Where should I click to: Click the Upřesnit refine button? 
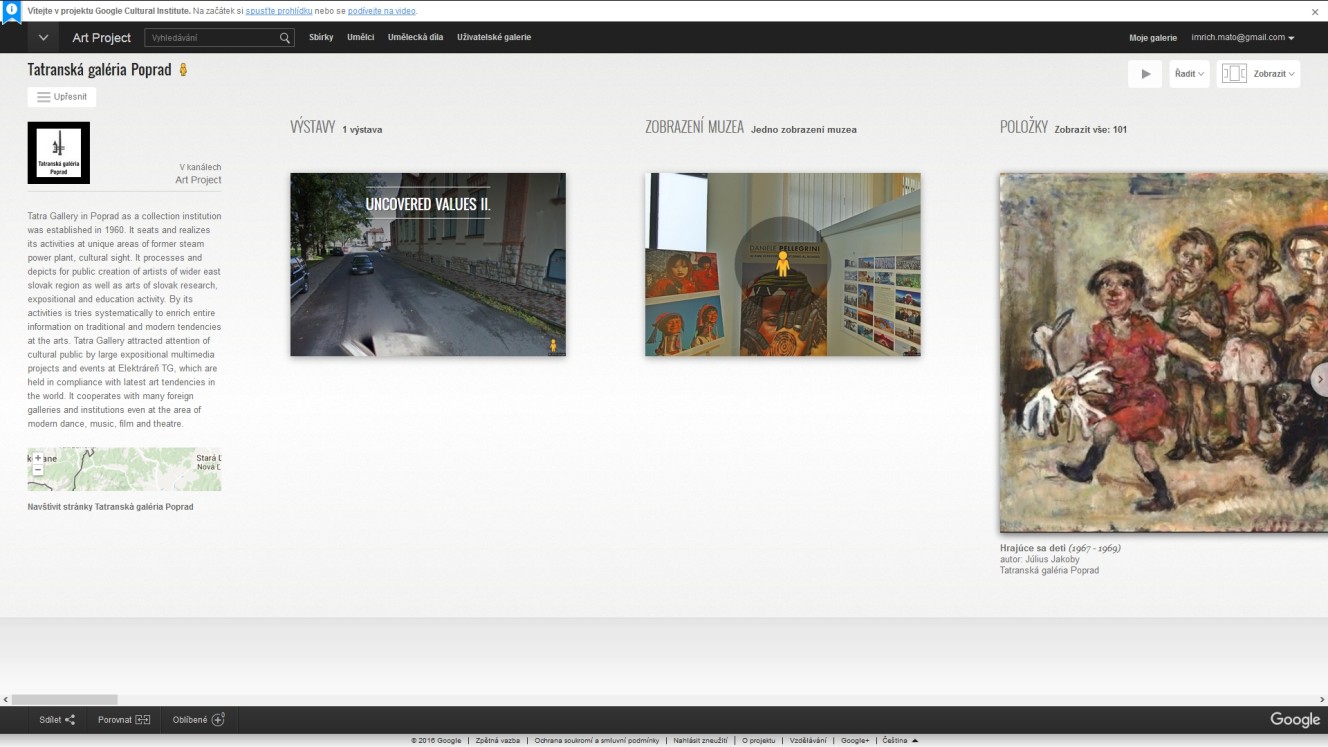point(62,97)
